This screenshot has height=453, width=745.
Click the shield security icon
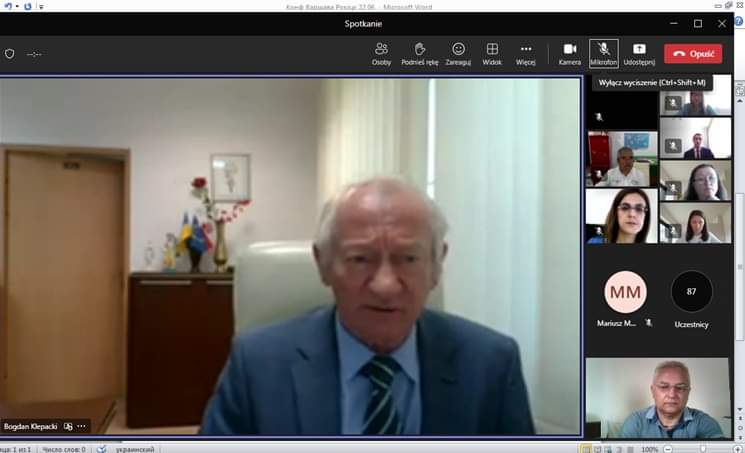(10, 54)
